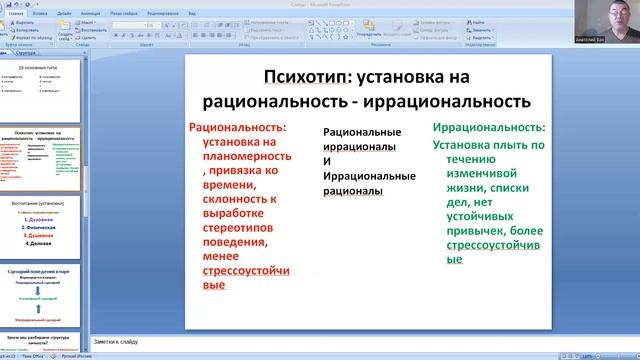This screenshot has width=640, height=360.
Task: Click the Normal view icon in status bar
Action: (x=564, y=356)
